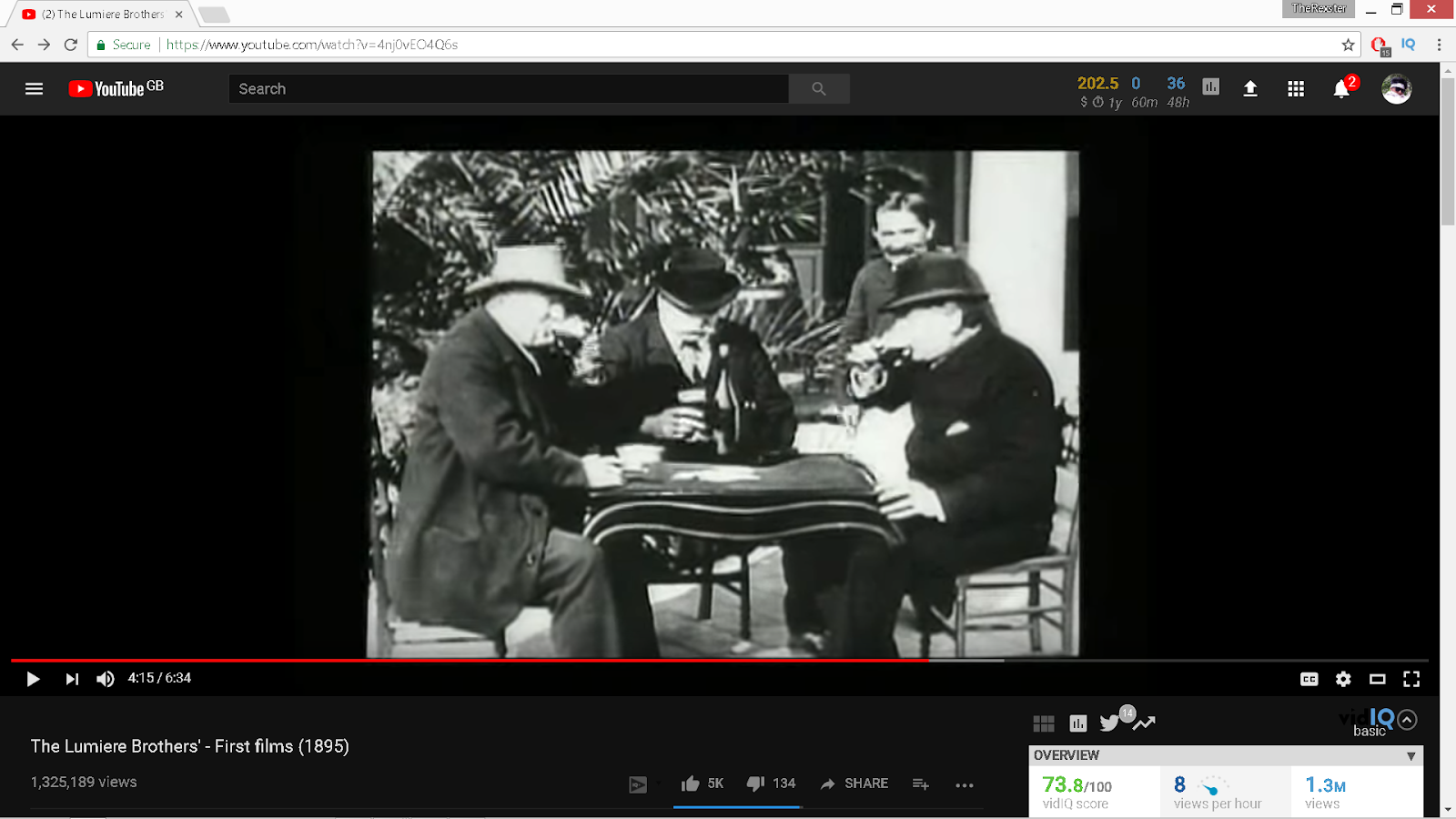This screenshot has height=819, width=1456.
Task: Open the vidIQ trend line icon
Action: [x=1145, y=723]
